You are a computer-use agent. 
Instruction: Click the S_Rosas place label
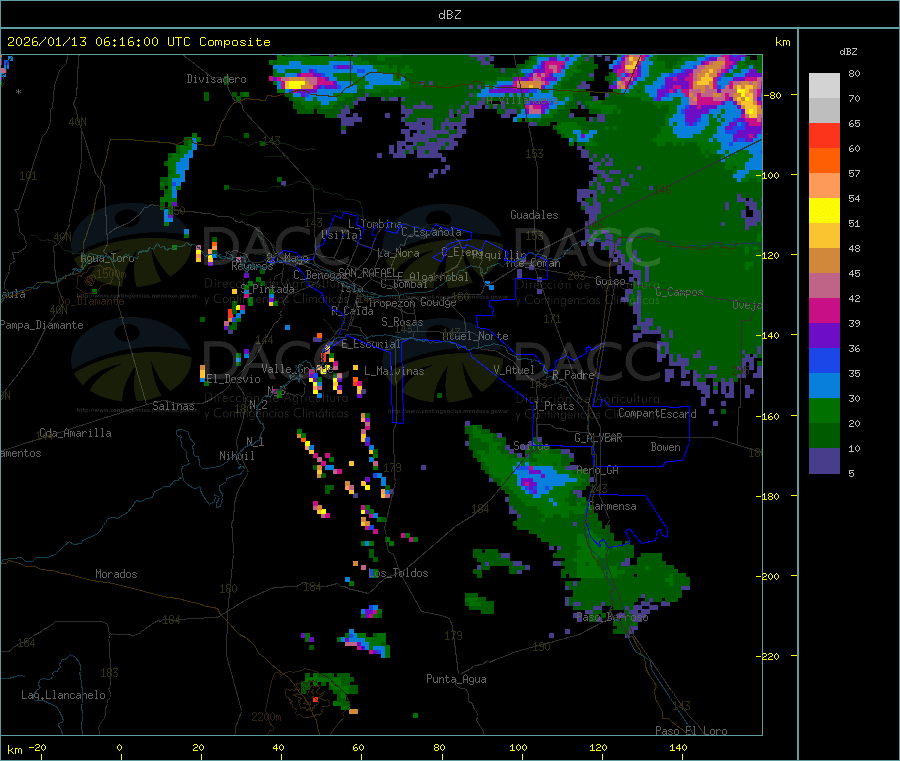pyautogui.click(x=402, y=322)
